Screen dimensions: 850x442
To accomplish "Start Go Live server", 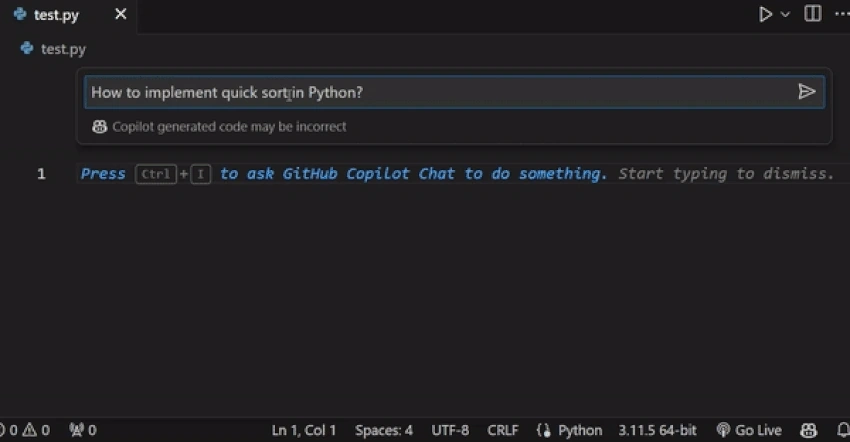I will tap(749, 430).
